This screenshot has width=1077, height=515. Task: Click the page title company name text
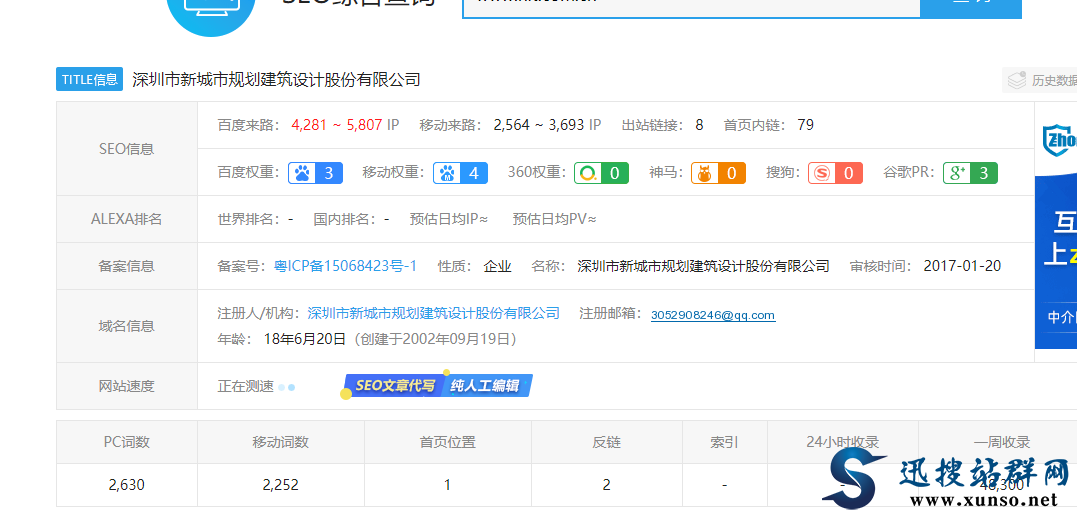276,80
